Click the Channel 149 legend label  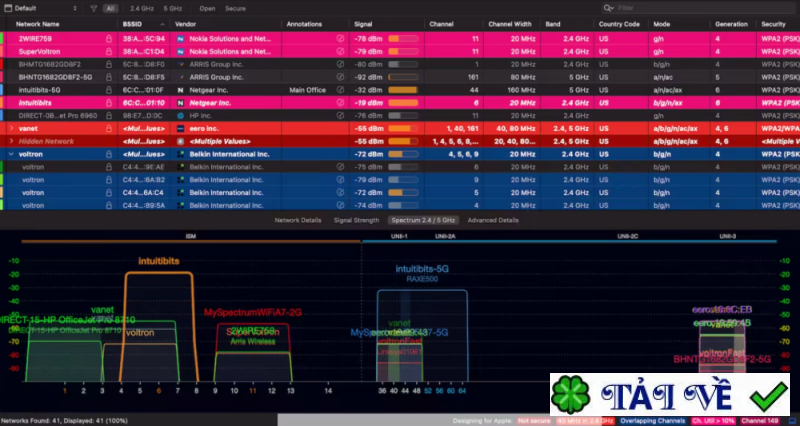[x=760, y=421]
